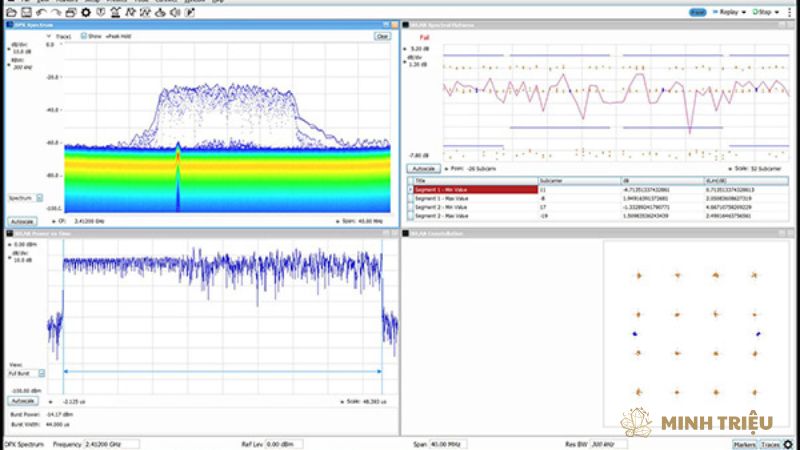800x450 pixels.
Task: Open the Spectrum trace type dropdown
Action: point(39,198)
